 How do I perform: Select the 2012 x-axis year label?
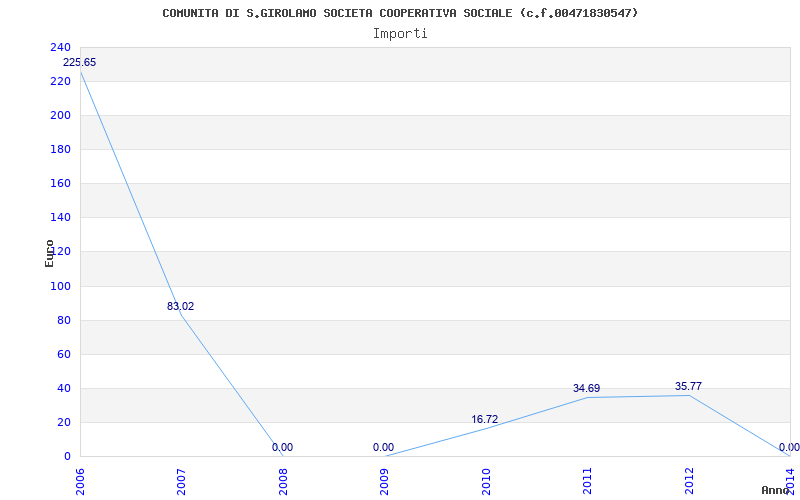click(x=689, y=481)
